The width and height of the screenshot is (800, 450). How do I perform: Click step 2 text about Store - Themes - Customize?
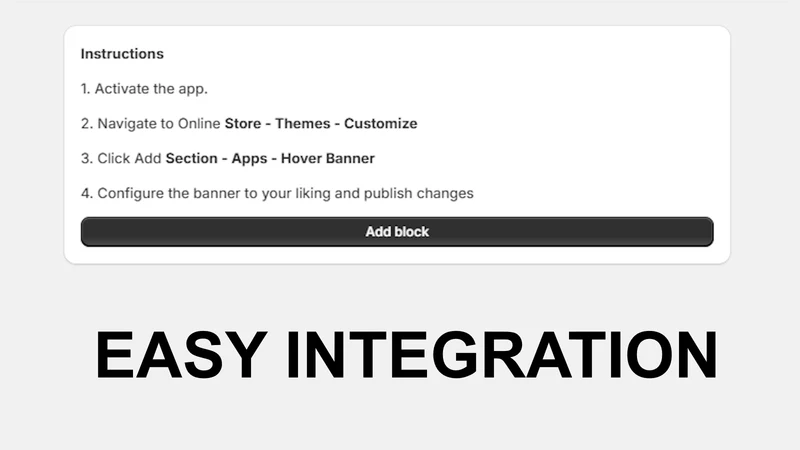[x=249, y=123]
